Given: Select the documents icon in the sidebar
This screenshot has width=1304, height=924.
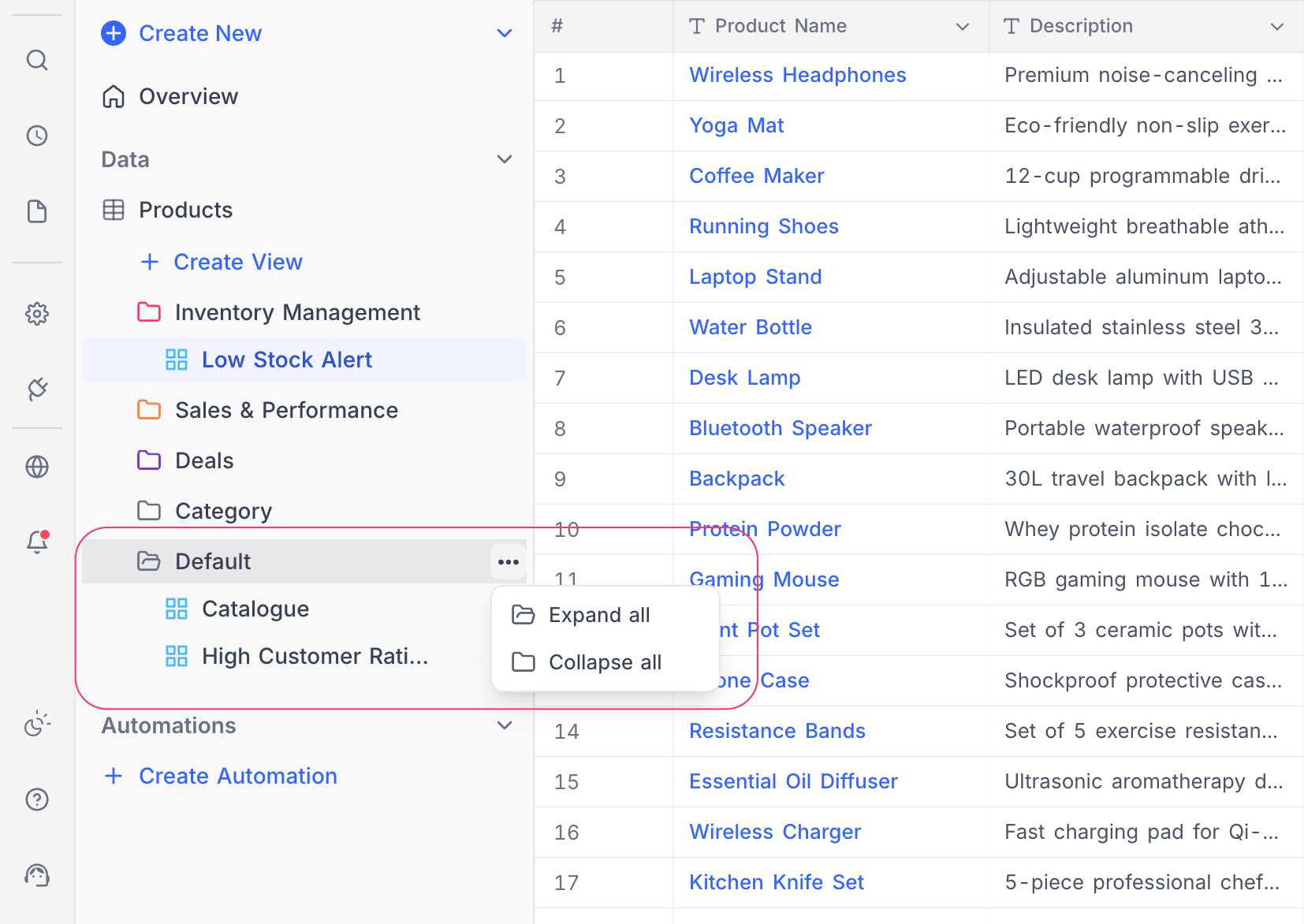Looking at the screenshot, I should pyautogui.click(x=37, y=211).
